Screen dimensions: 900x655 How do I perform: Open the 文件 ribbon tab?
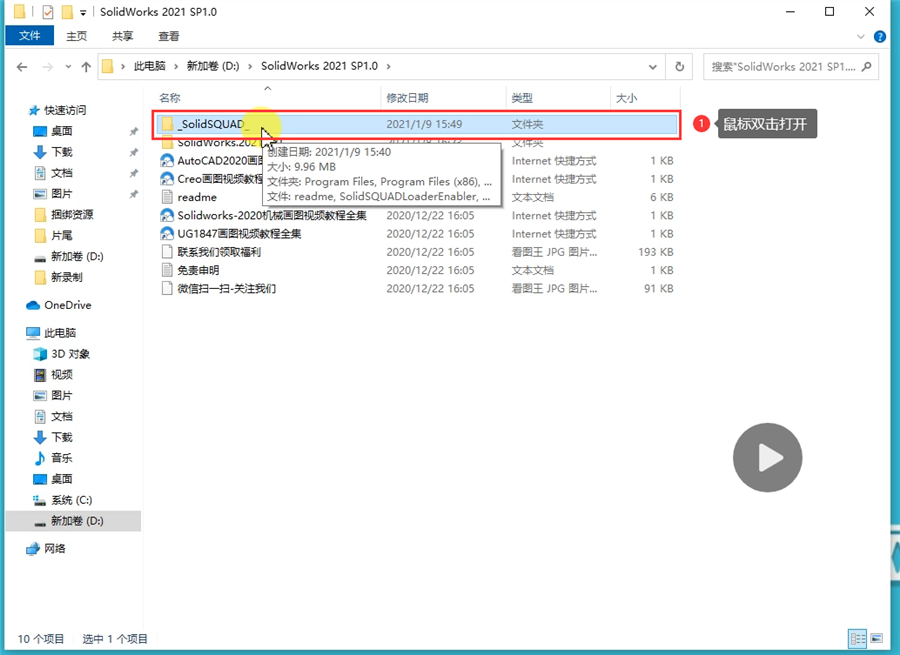point(29,36)
